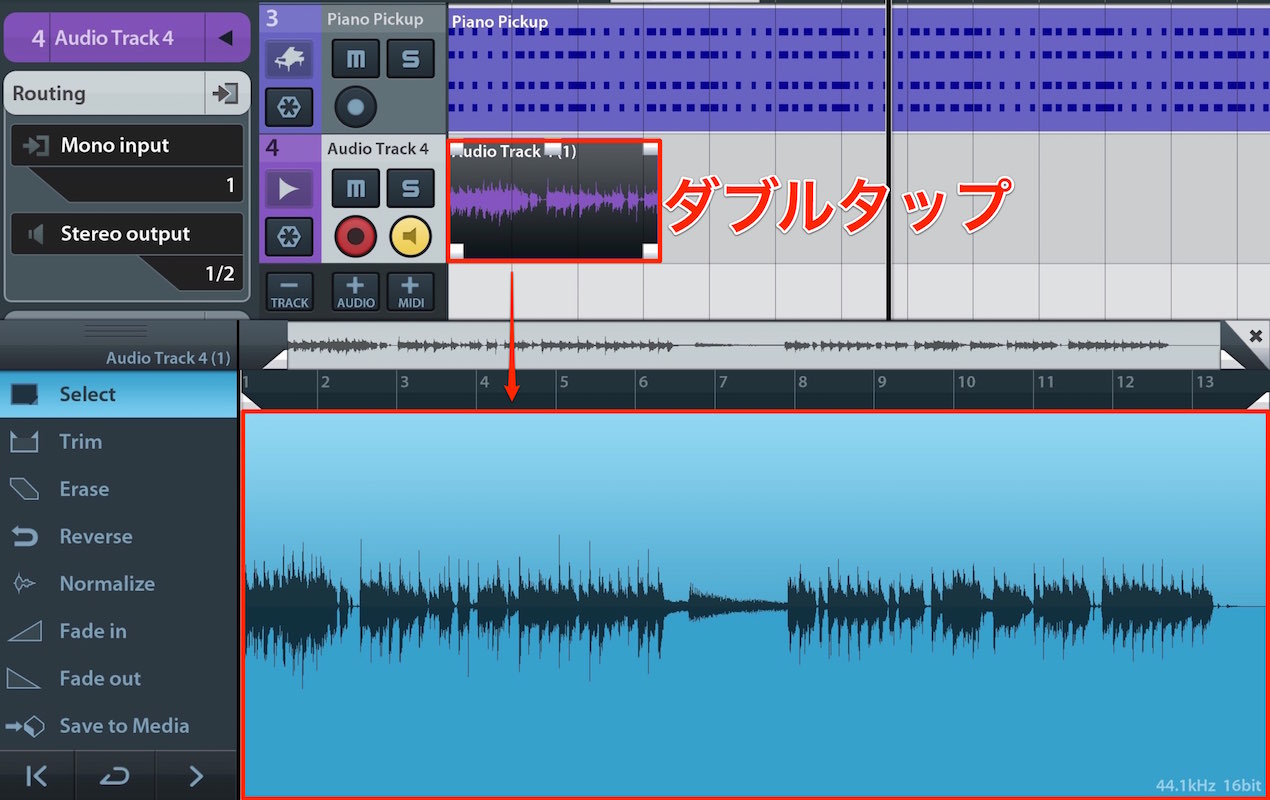Click the Audio Track 4 (1) editor title
The height and width of the screenshot is (800, 1270).
point(168,358)
